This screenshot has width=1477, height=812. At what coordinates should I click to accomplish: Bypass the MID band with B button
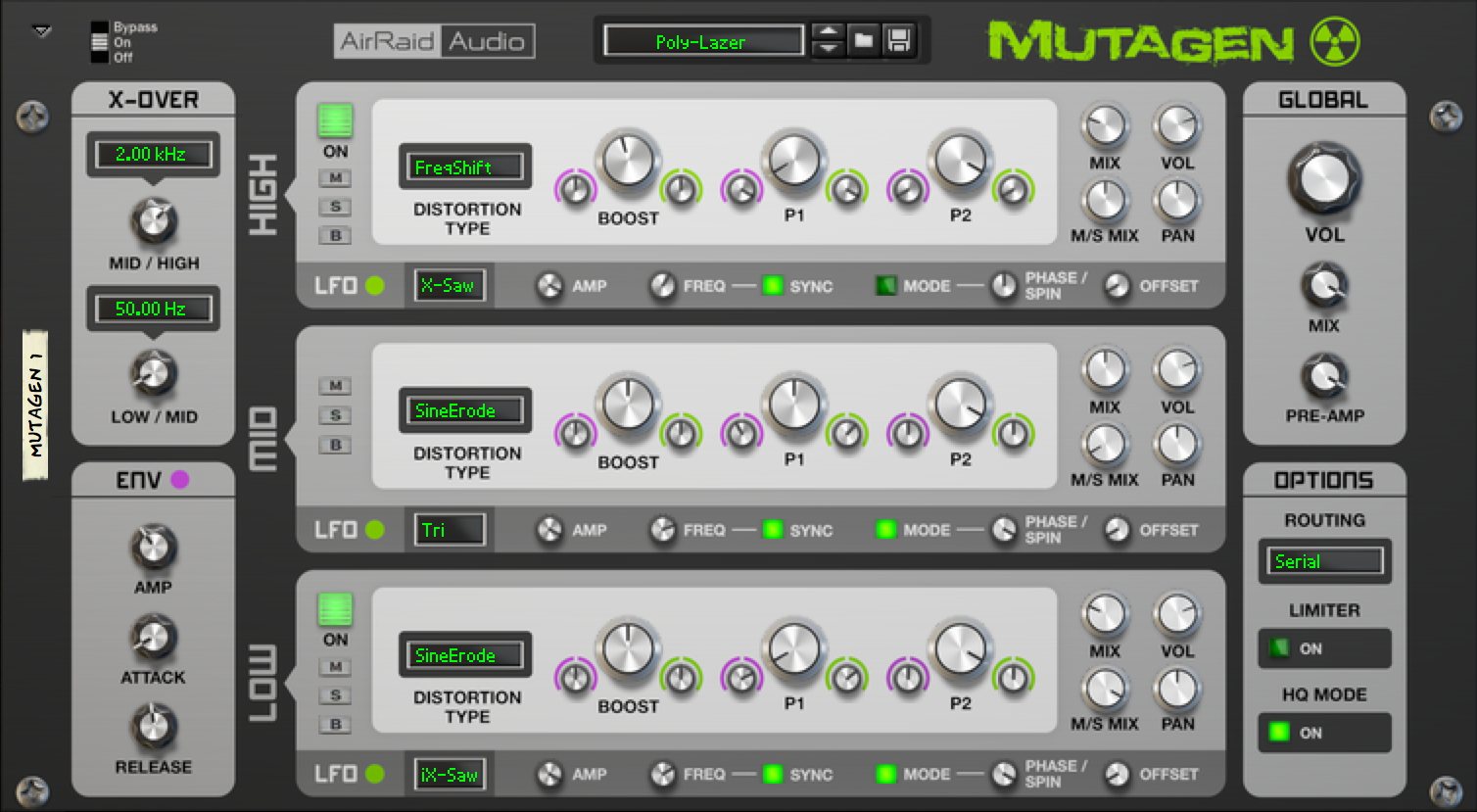[336, 445]
